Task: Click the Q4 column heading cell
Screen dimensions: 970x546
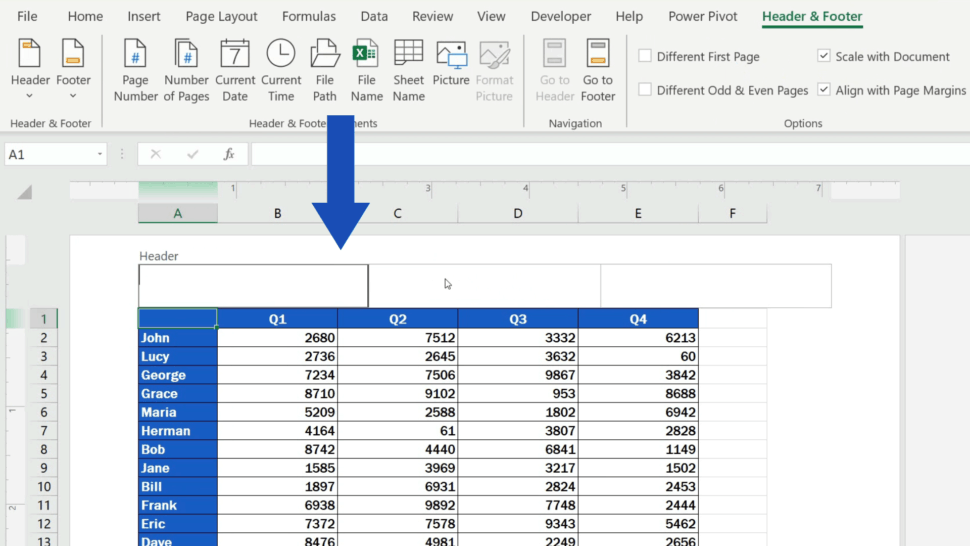Action: pos(638,318)
